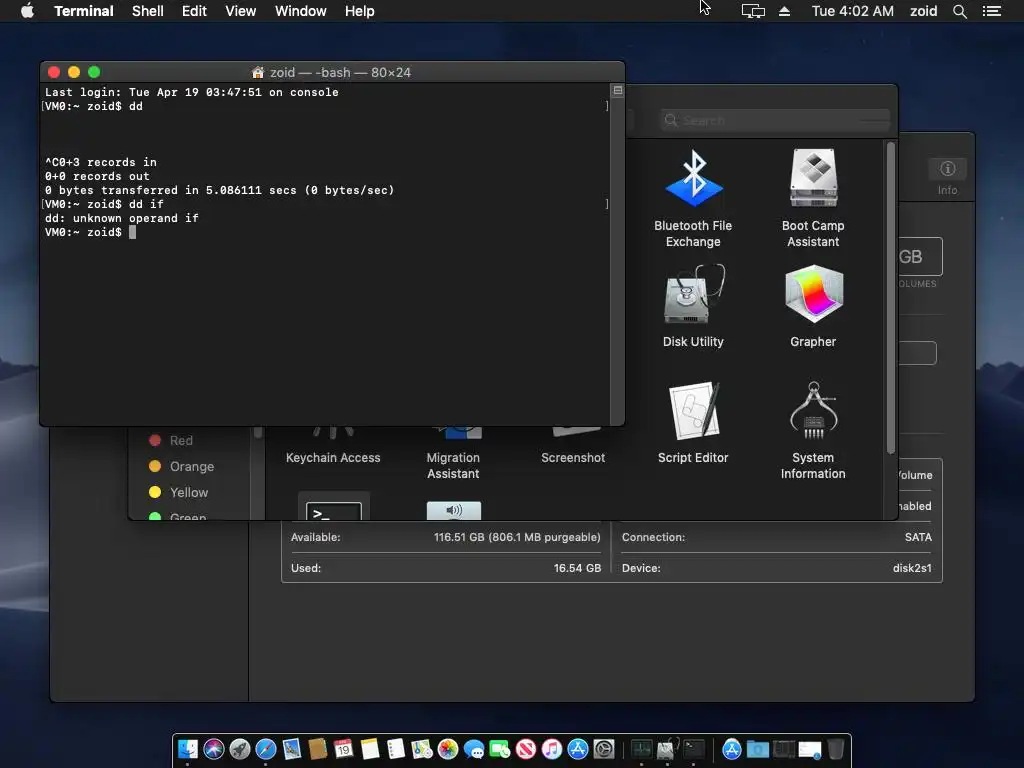Click the Apple menu logo

(x=27, y=11)
